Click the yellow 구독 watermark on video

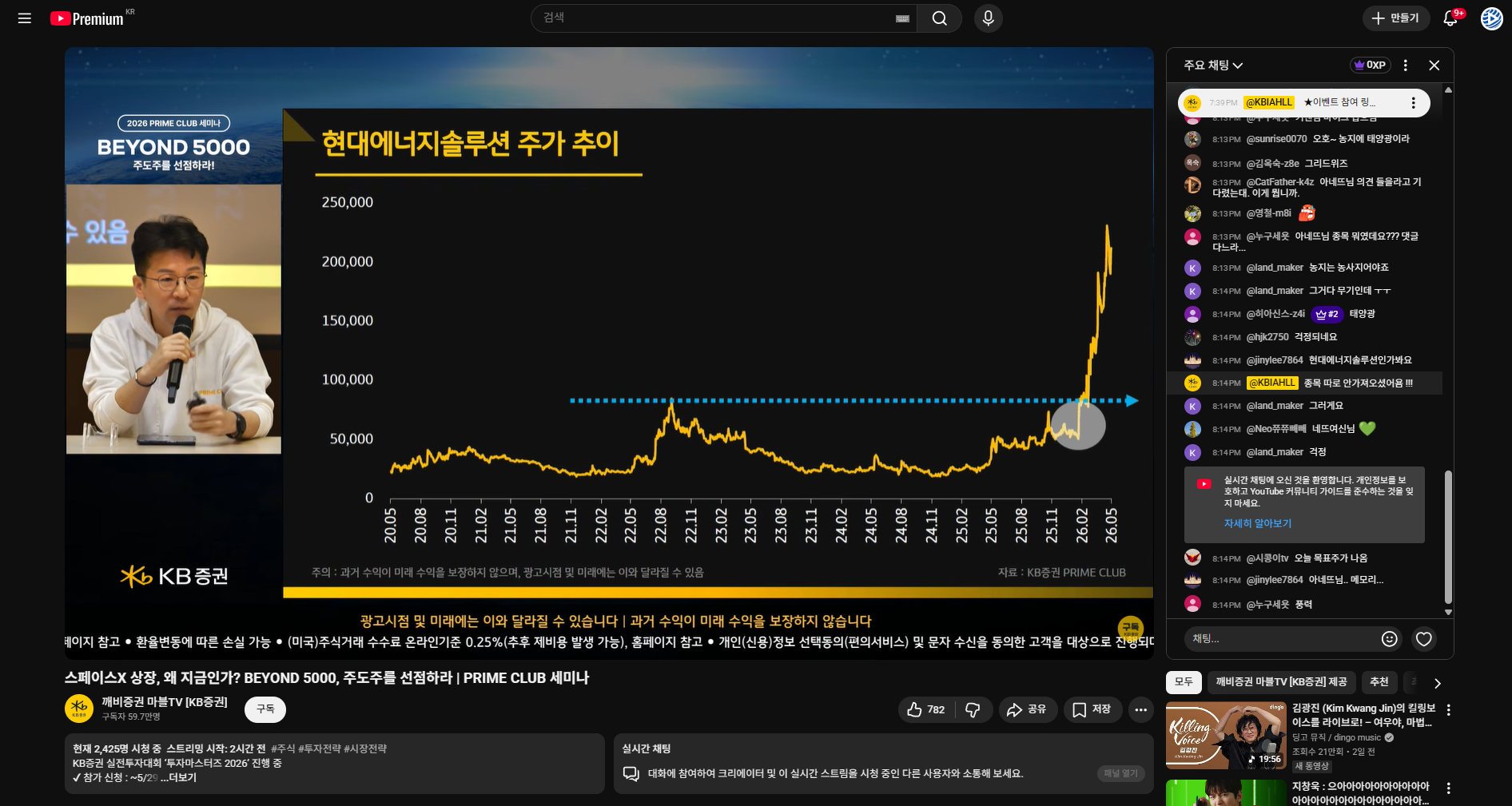tap(1130, 629)
